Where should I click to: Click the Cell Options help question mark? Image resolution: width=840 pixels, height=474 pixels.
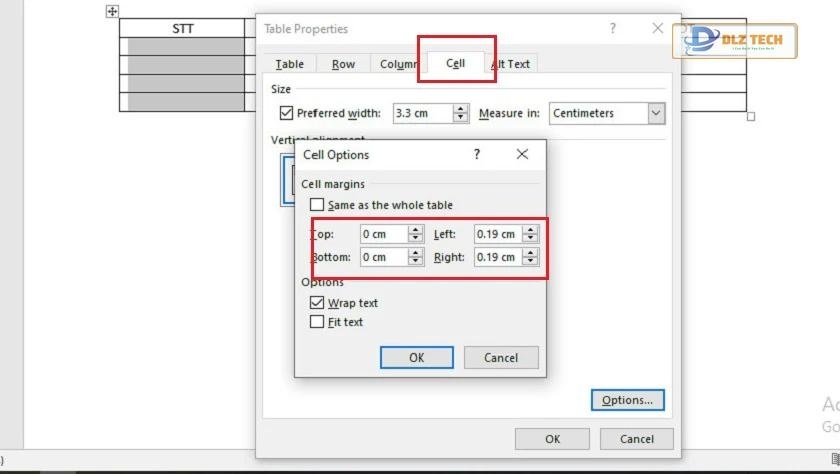[477, 154]
